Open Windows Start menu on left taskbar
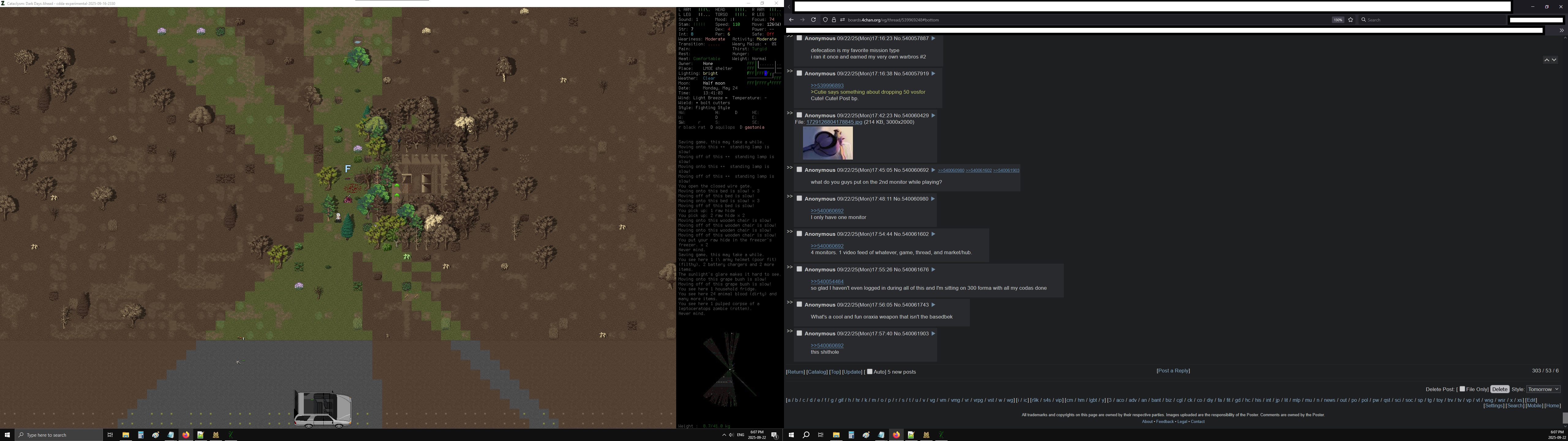 pos(7,435)
